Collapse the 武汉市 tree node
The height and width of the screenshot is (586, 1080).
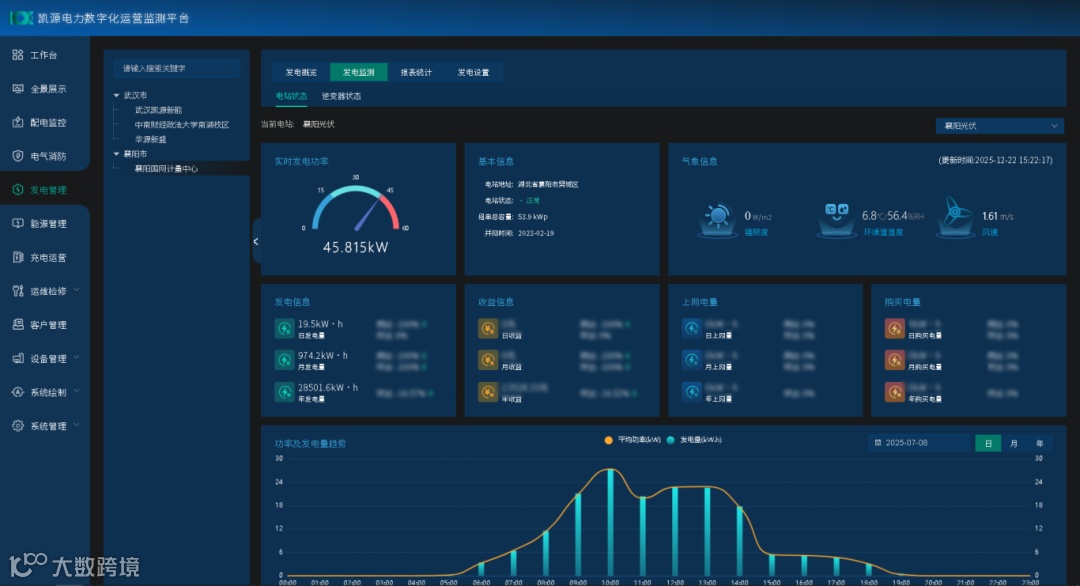pyautogui.click(x=116, y=95)
